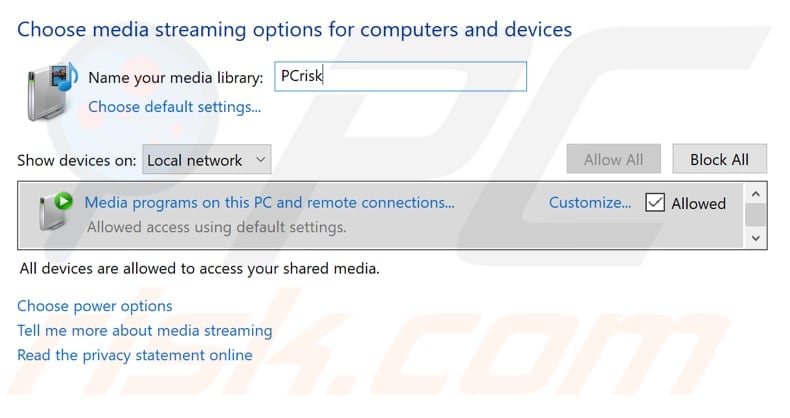The width and height of the screenshot is (790, 418).
Task: Click the Allowed label text
Action: (698, 203)
